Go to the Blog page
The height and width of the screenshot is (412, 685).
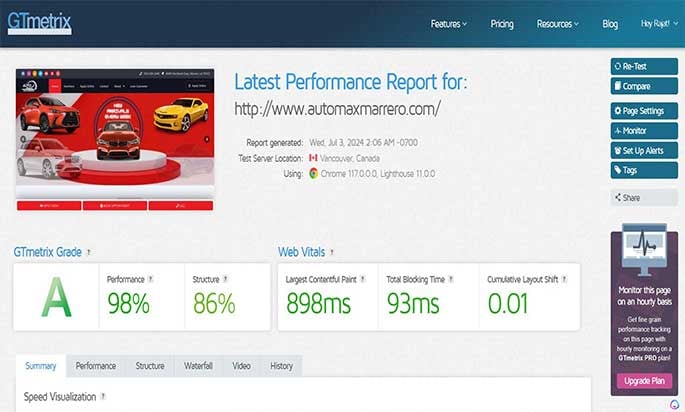click(610, 24)
